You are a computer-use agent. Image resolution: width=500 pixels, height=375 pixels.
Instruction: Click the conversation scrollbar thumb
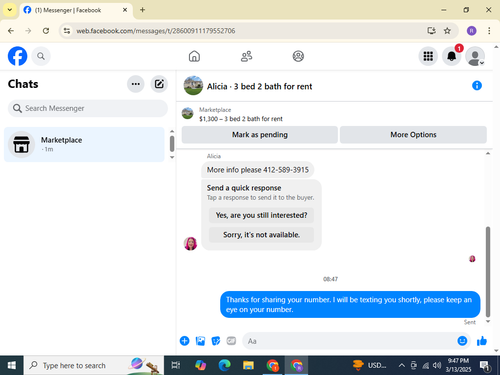(488, 272)
